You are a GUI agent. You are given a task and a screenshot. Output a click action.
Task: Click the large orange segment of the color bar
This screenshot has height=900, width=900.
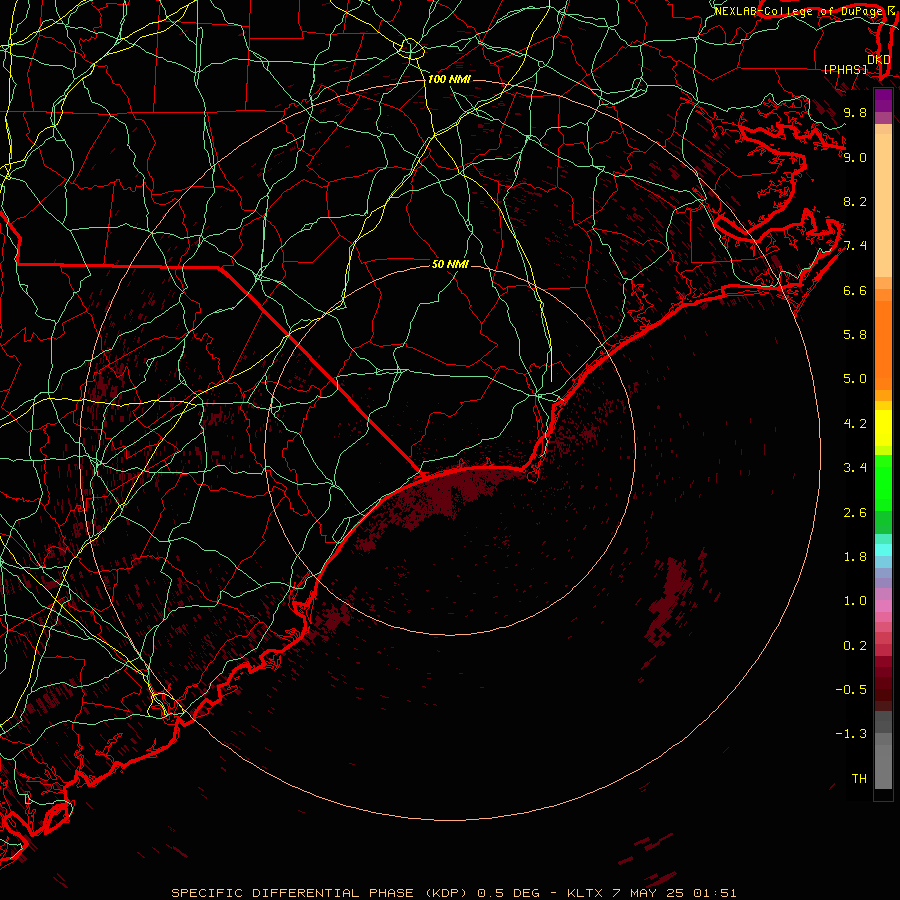click(x=883, y=345)
